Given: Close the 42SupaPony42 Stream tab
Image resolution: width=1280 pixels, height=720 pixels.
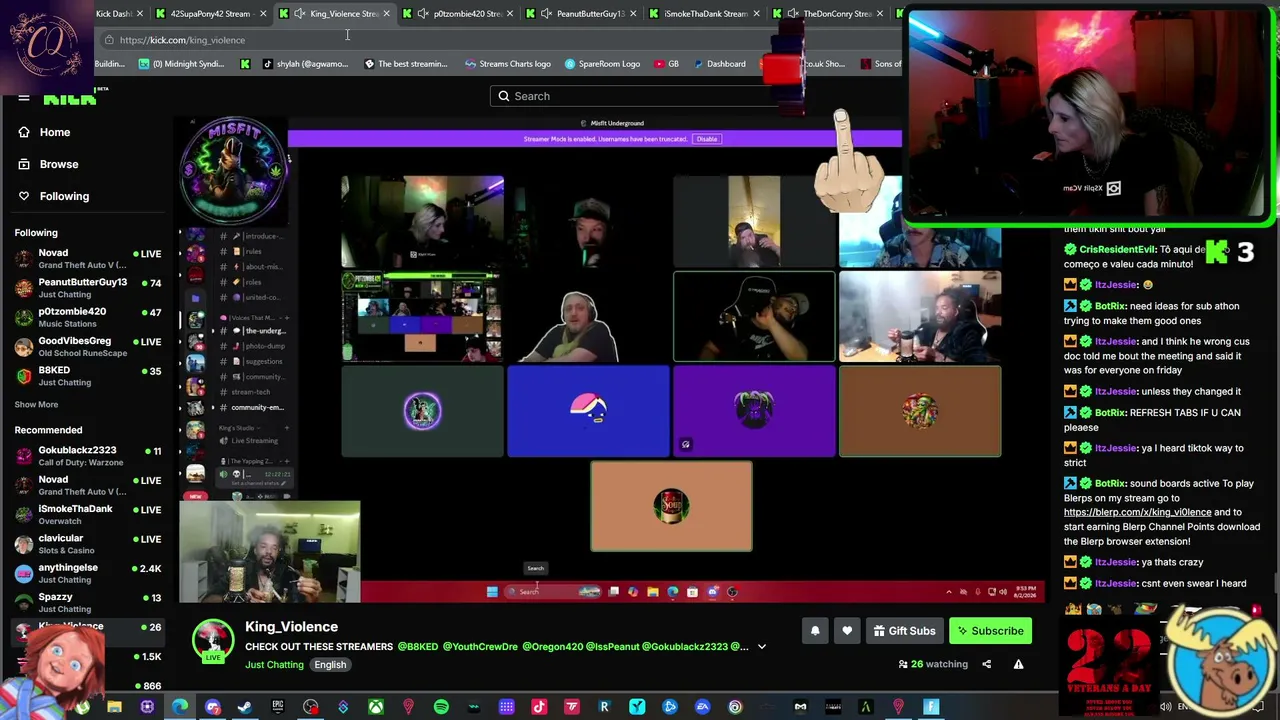Looking at the screenshot, I should coord(263,14).
